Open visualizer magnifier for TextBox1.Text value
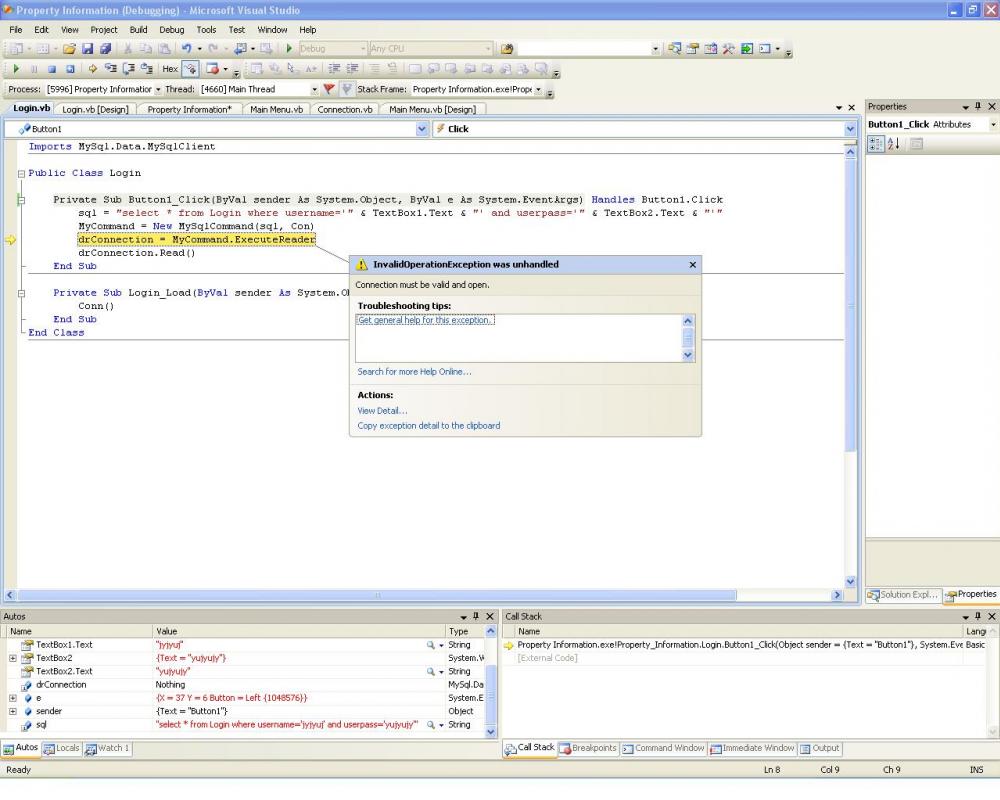1000x800 pixels. (x=431, y=645)
